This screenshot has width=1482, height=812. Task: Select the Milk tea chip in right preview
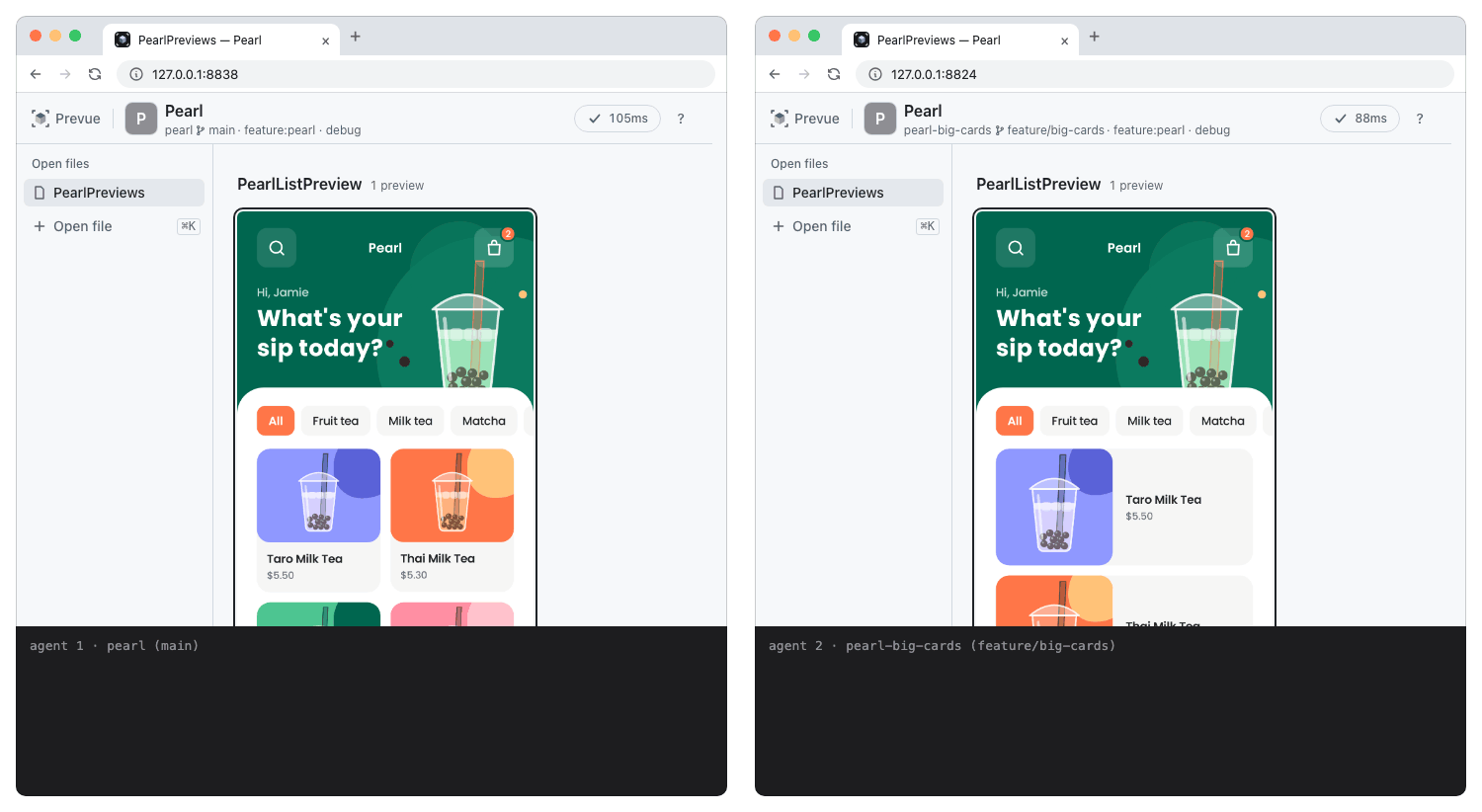pyautogui.click(x=1149, y=421)
